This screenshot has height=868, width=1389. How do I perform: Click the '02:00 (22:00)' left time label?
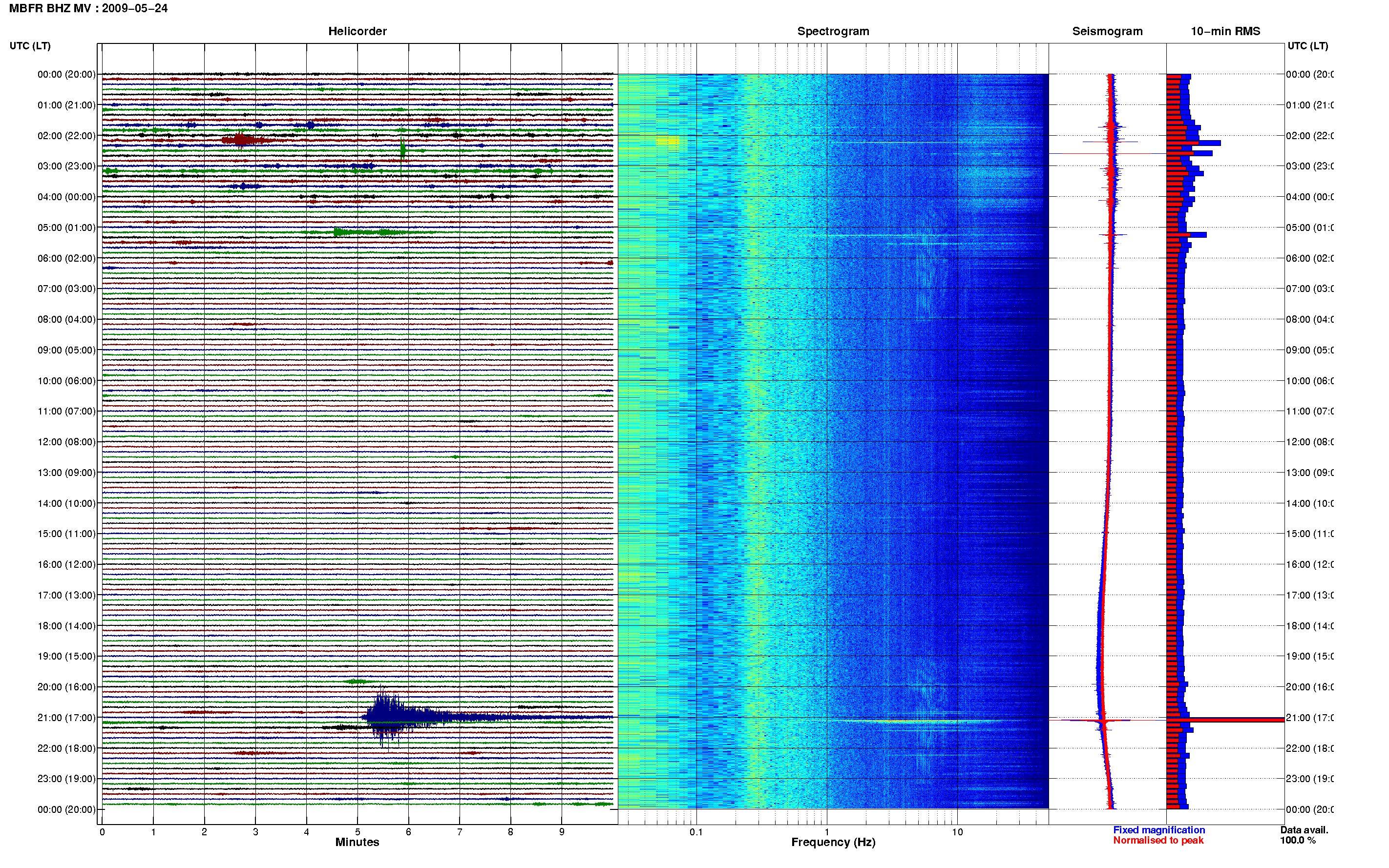pyautogui.click(x=66, y=136)
